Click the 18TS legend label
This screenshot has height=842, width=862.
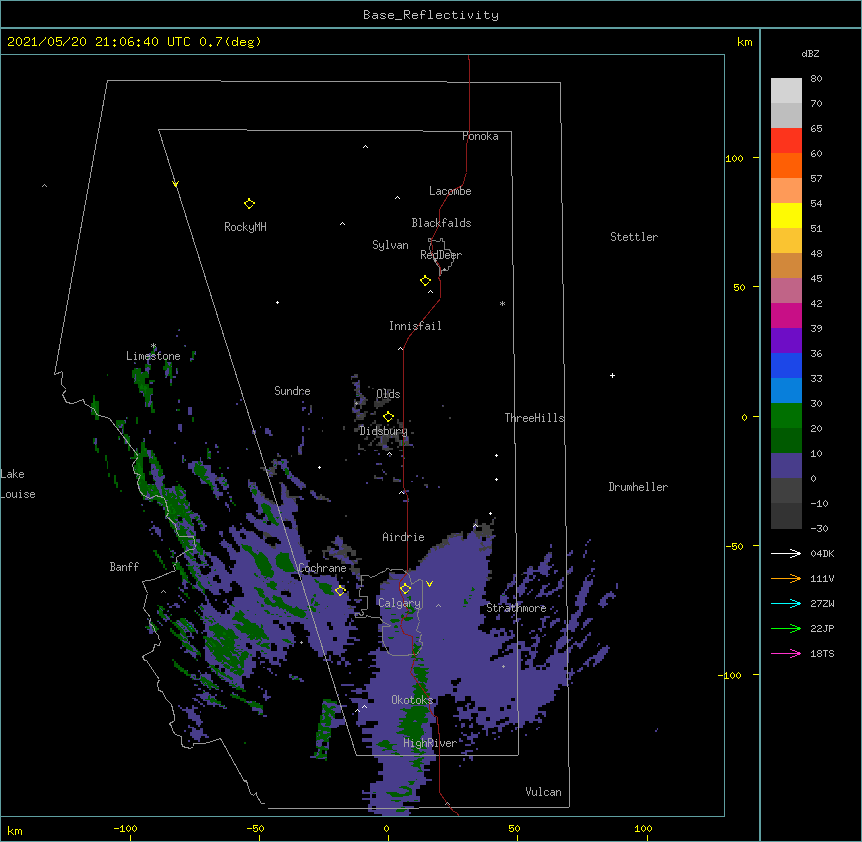click(822, 653)
